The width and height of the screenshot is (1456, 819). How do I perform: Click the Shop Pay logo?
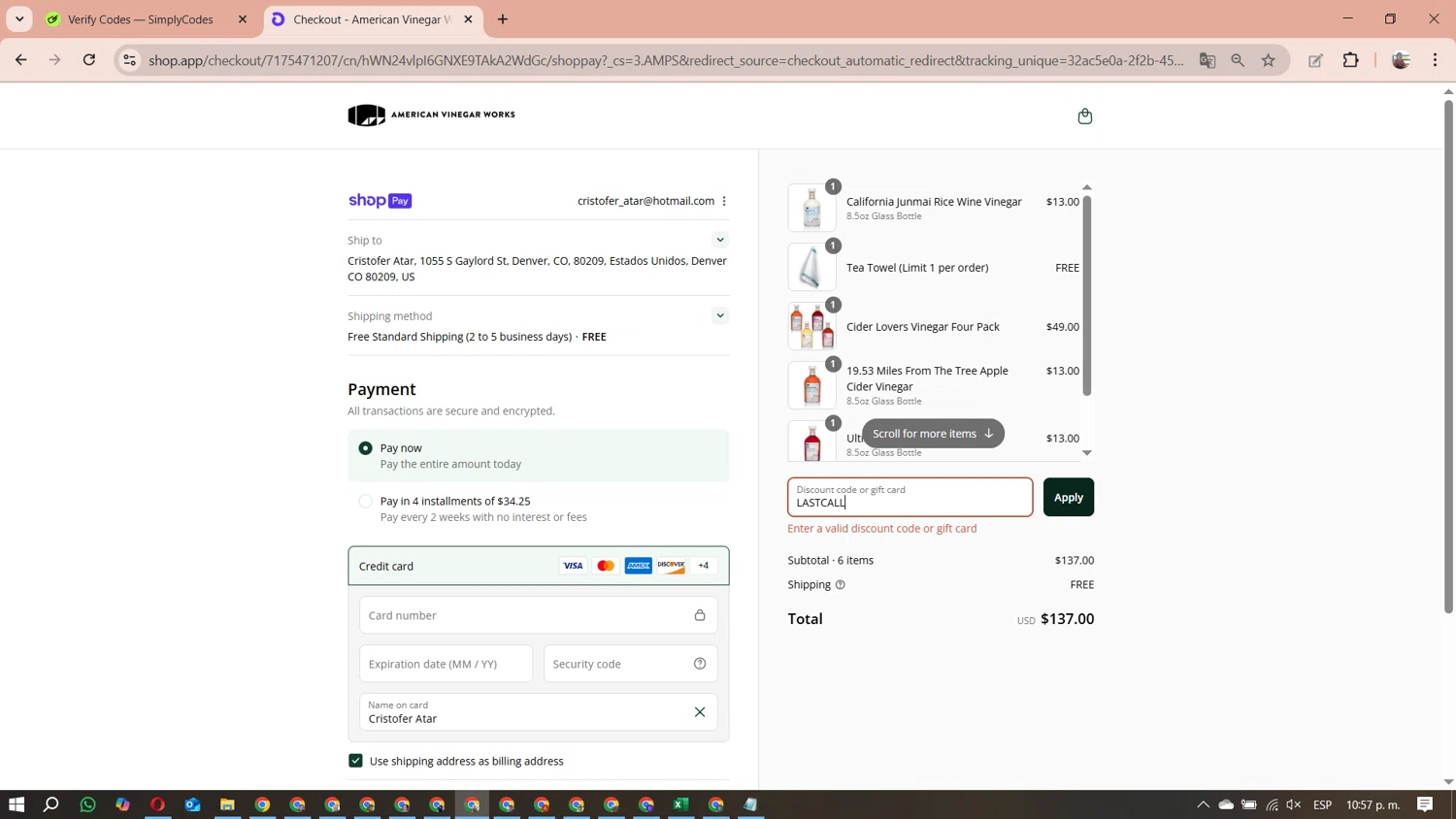pyautogui.click(x=381, y=201)
